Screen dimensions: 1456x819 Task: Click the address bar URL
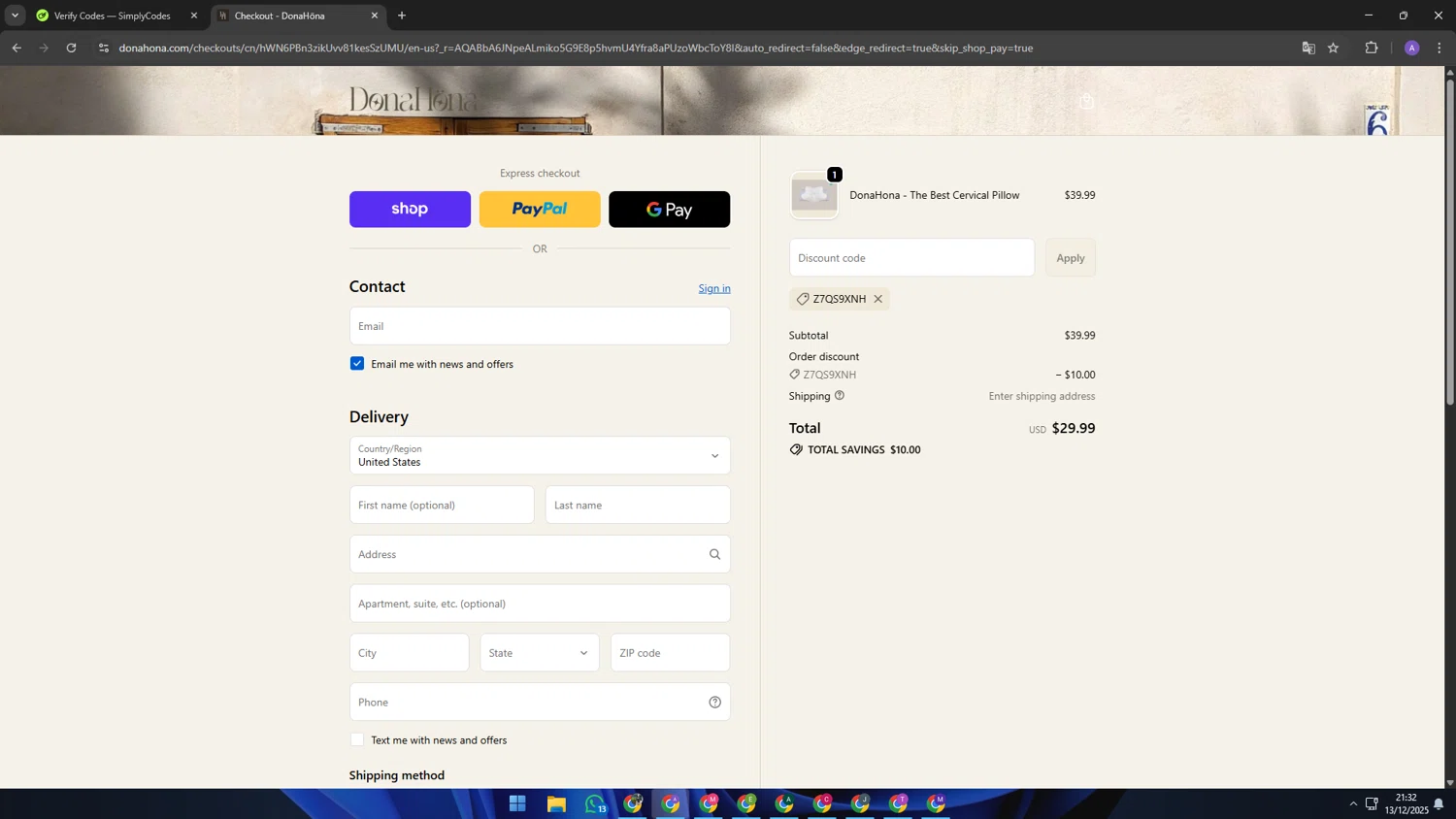(x=576, y=48)
